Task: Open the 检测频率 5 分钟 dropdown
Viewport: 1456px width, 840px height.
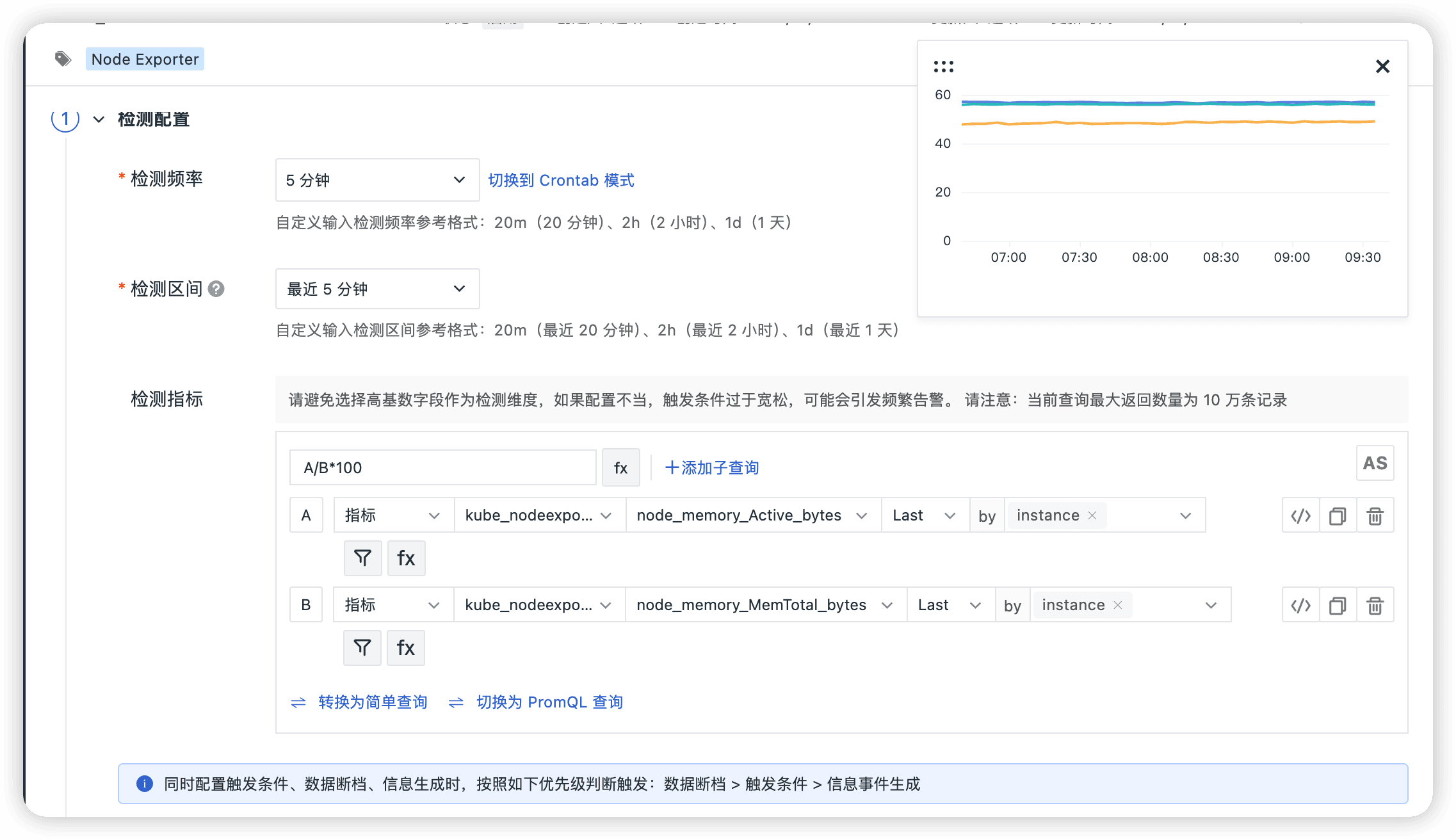Action: point(377,180)
